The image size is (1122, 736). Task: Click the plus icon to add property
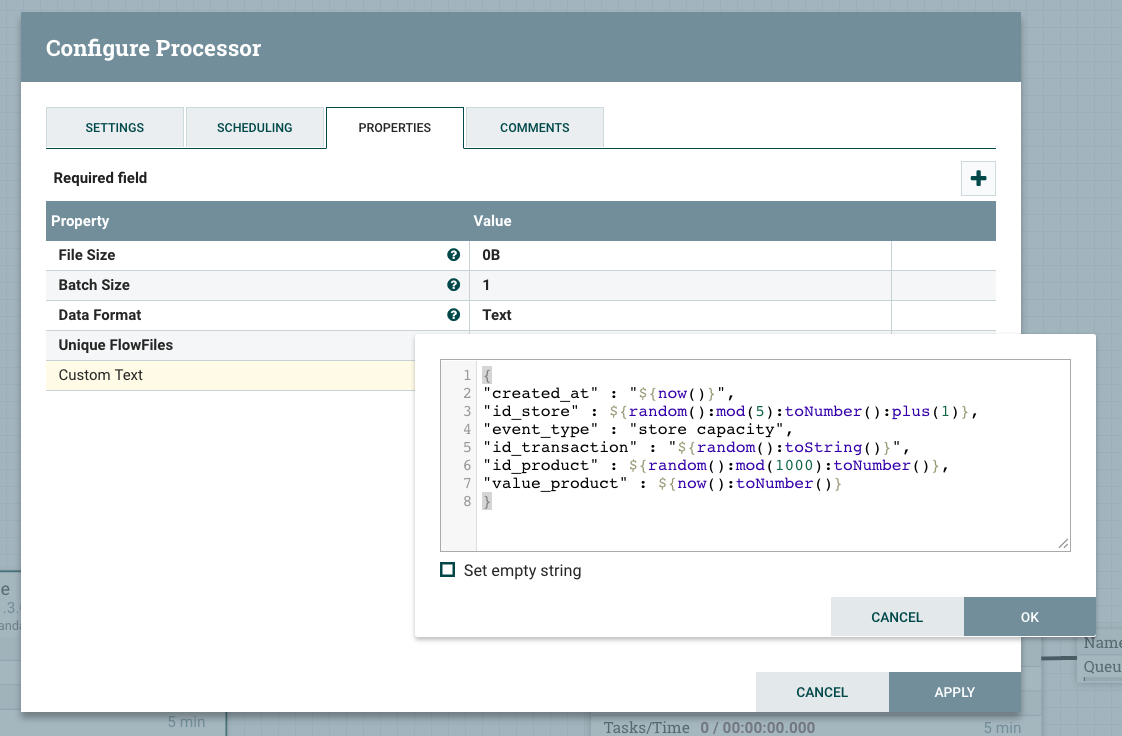click(978, 178)
